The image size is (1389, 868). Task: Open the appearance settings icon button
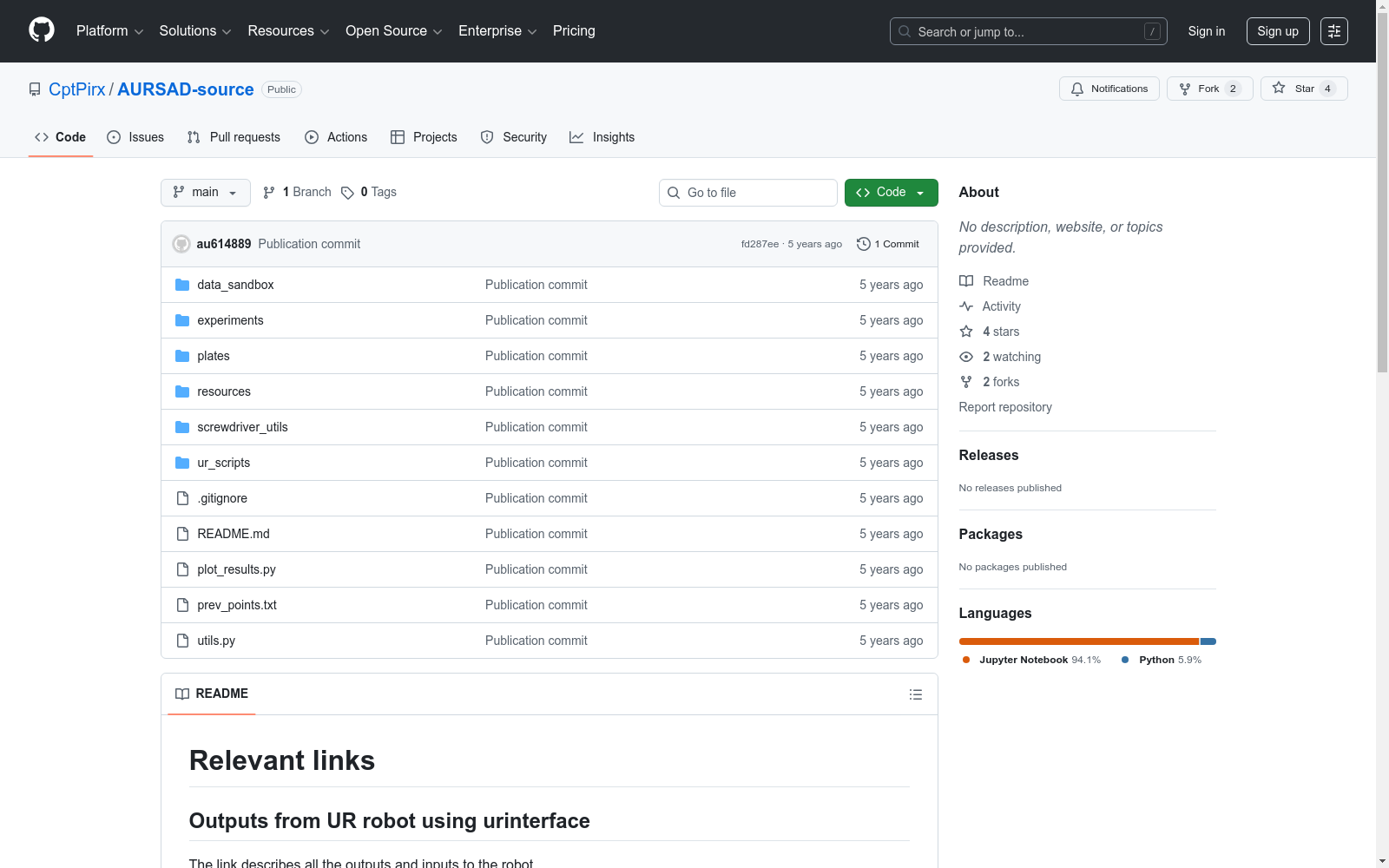[x=1334, y=31]
